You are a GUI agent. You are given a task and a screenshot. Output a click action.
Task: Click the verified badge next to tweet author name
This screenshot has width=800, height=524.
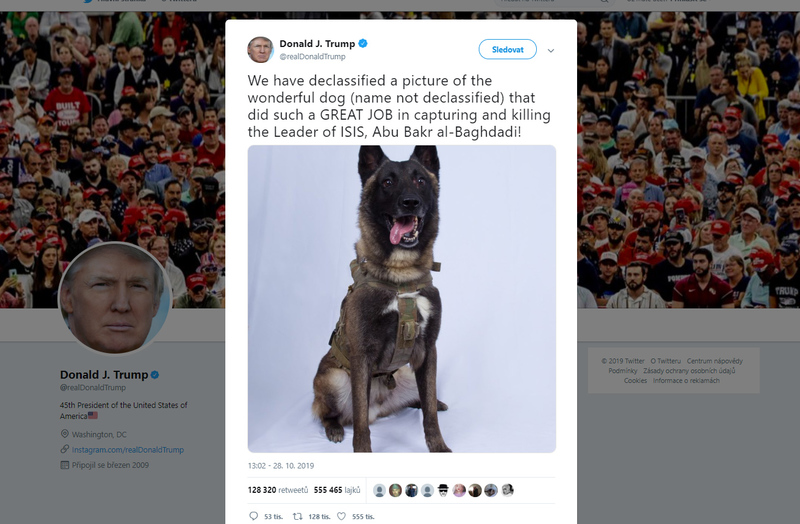pos(363,43)
